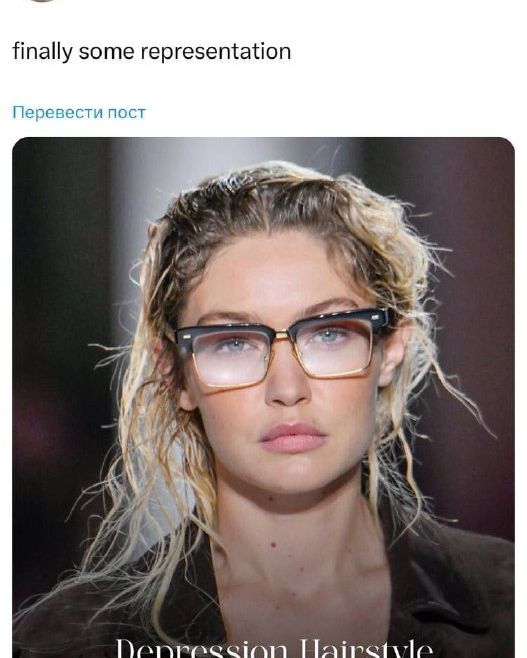Click the glasses in the photo

tap(282, 346)
